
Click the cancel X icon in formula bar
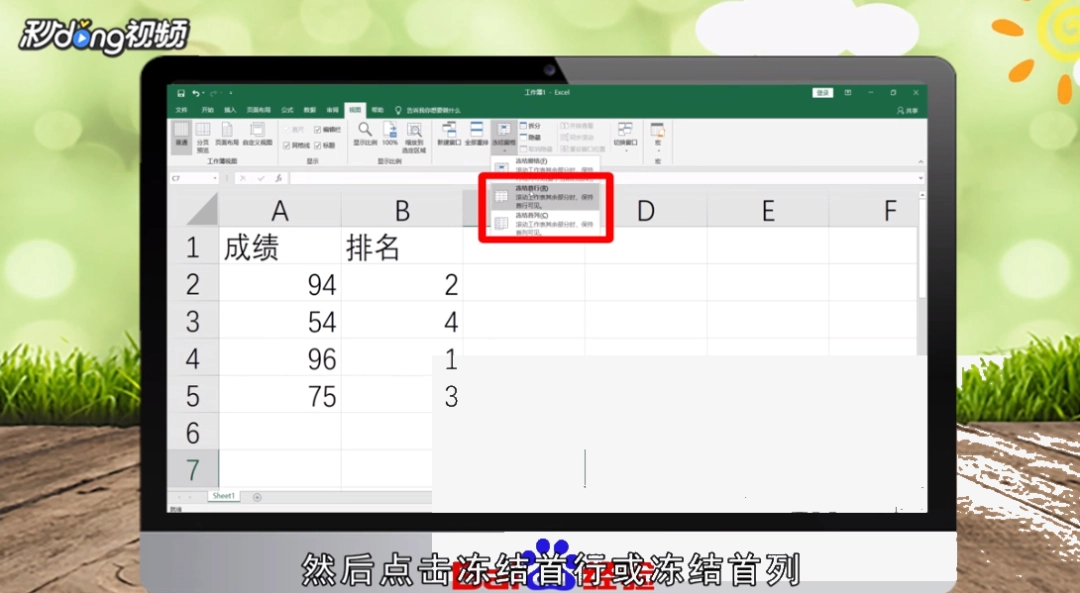coord(243,178)
